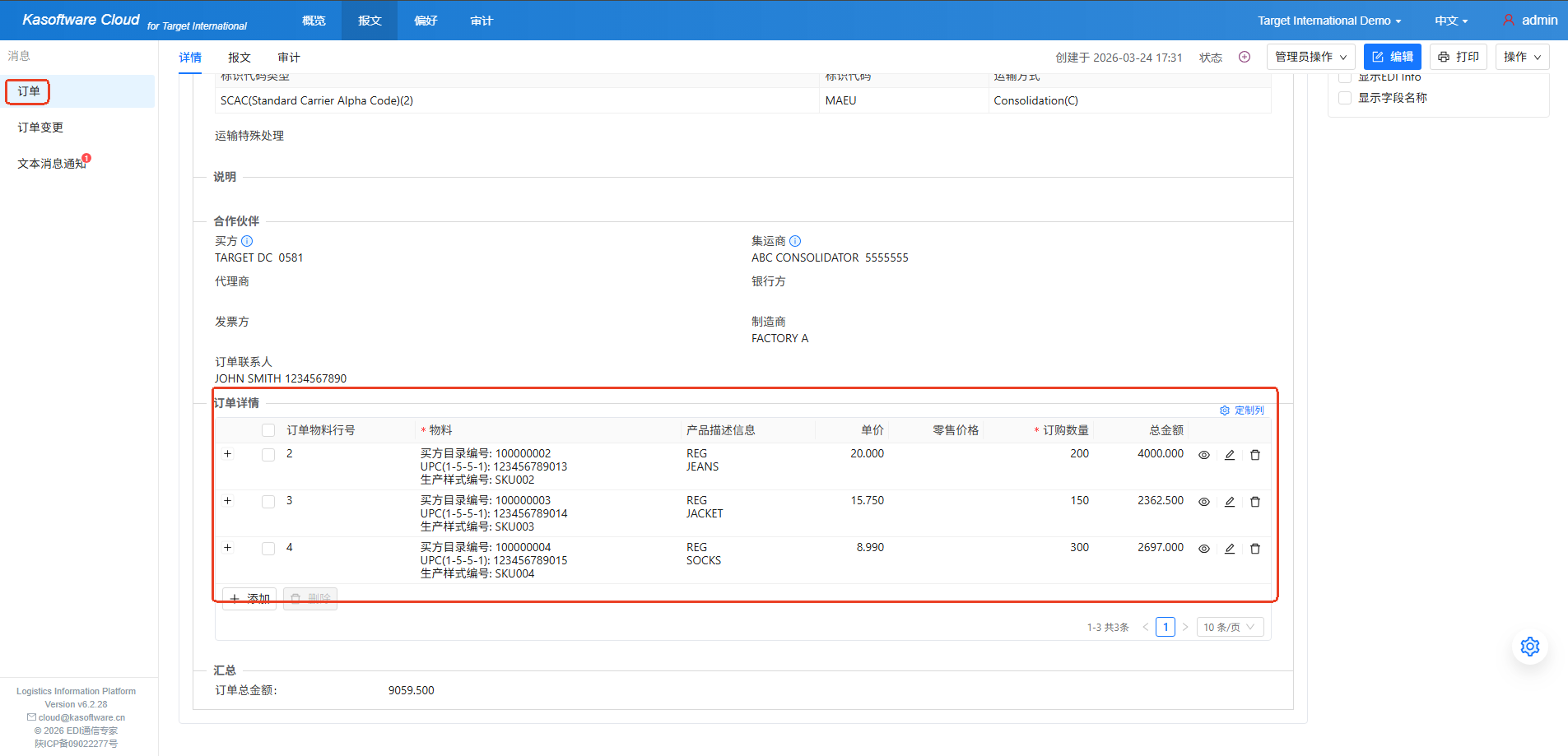Viewport: 1568px width, 756px height.
Task: Click the trash icon for JEANS row
Action: (1254, 455)
